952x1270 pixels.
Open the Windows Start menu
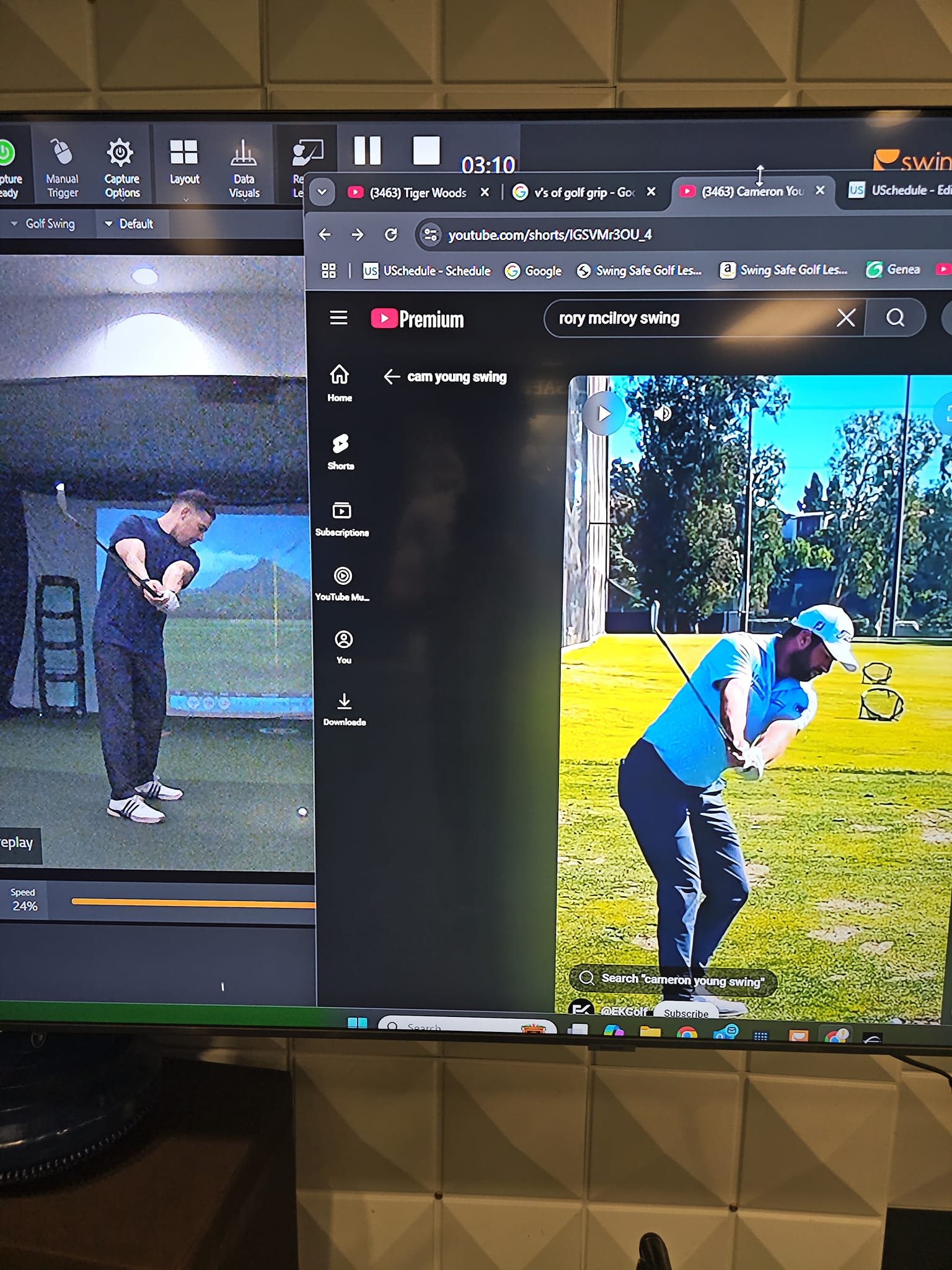tap(358, 1023)
